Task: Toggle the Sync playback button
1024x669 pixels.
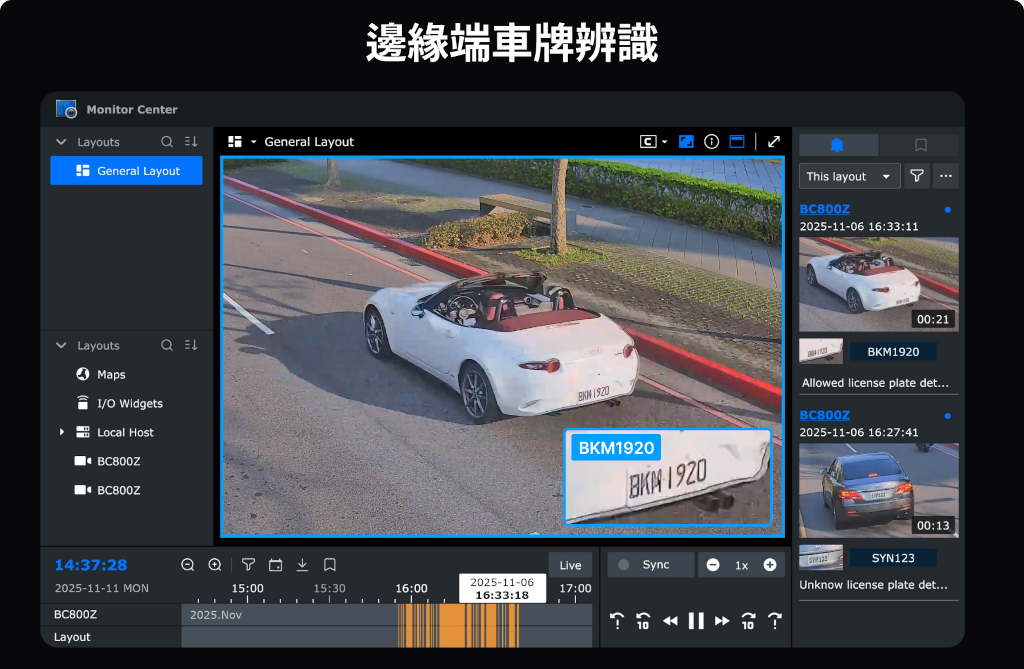Action: click(650, 565)
